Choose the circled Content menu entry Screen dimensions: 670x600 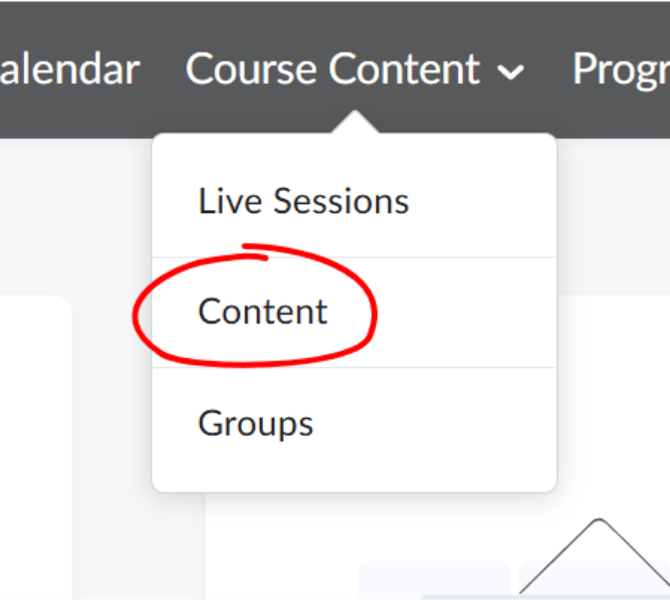(263, 312)
